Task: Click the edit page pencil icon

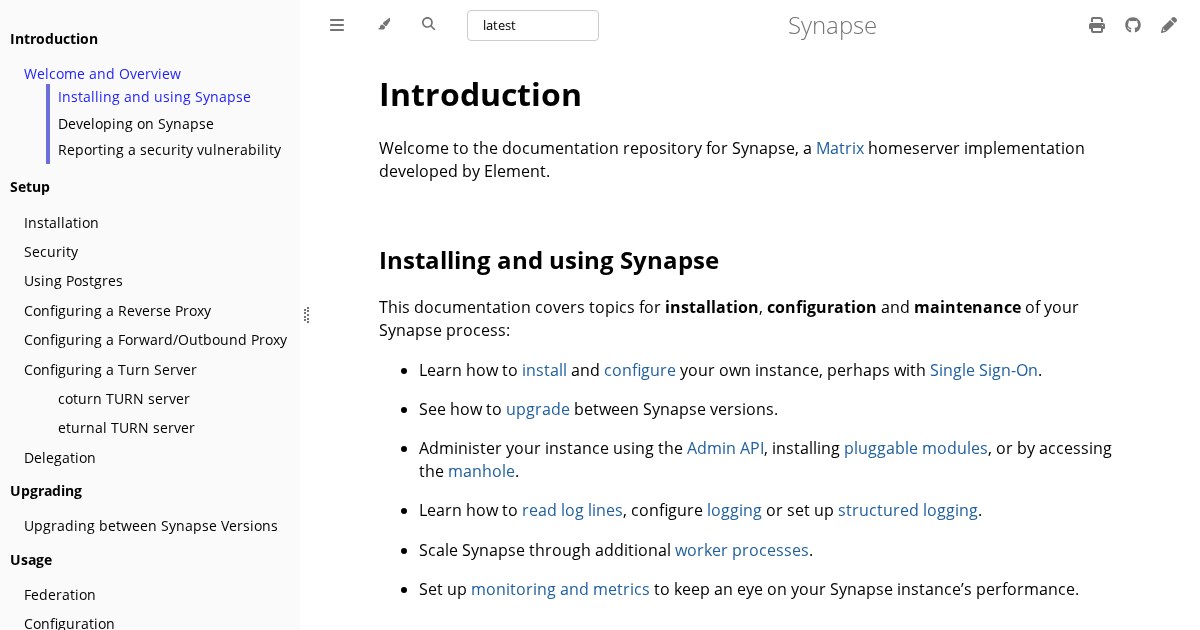Action: [1169, 25]
